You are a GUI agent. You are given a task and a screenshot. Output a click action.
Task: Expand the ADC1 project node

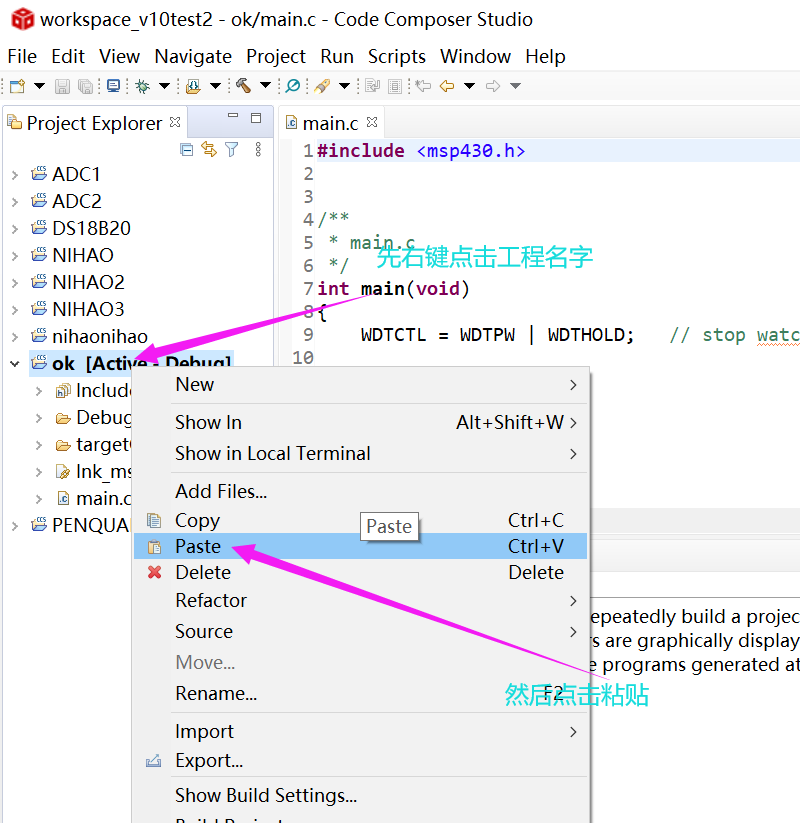click(x=16, y=173)
